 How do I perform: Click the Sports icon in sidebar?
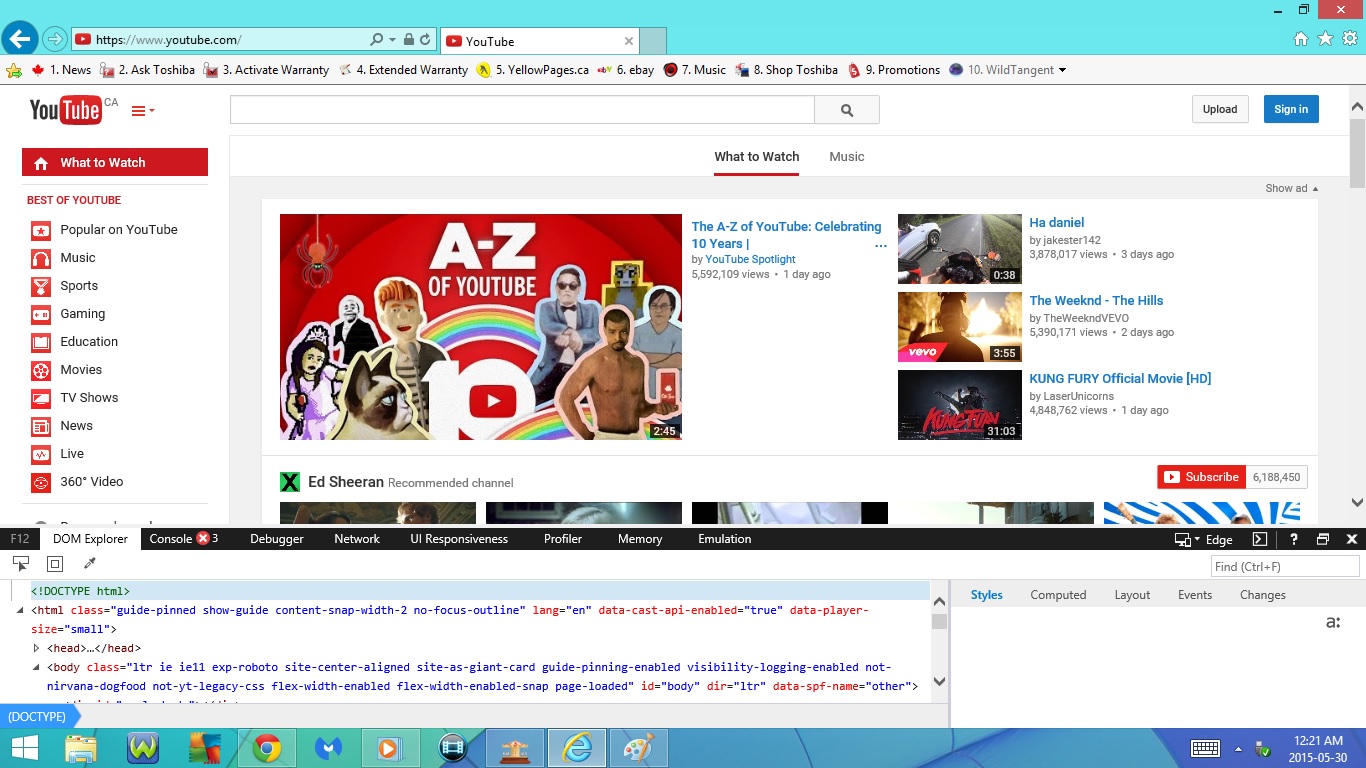[x=41, y=286]
